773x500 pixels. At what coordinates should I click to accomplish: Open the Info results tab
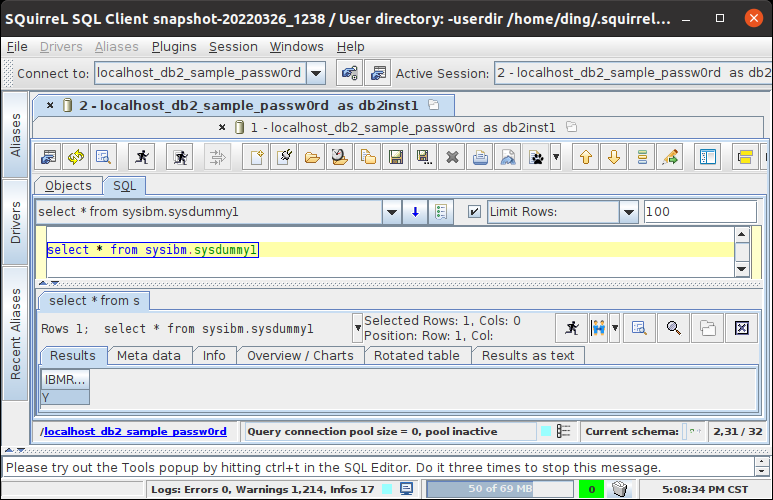pos(214,356)
